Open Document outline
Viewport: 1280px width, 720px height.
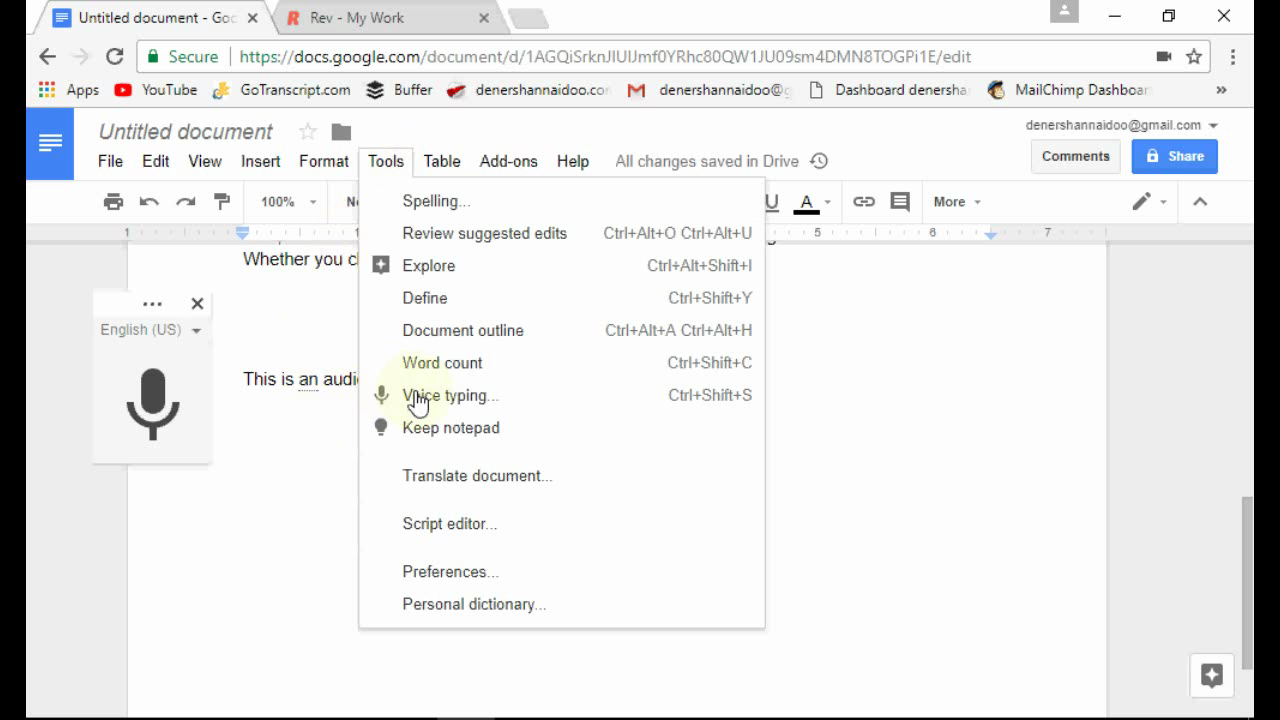pyautogui.click(x=562, y=330)
